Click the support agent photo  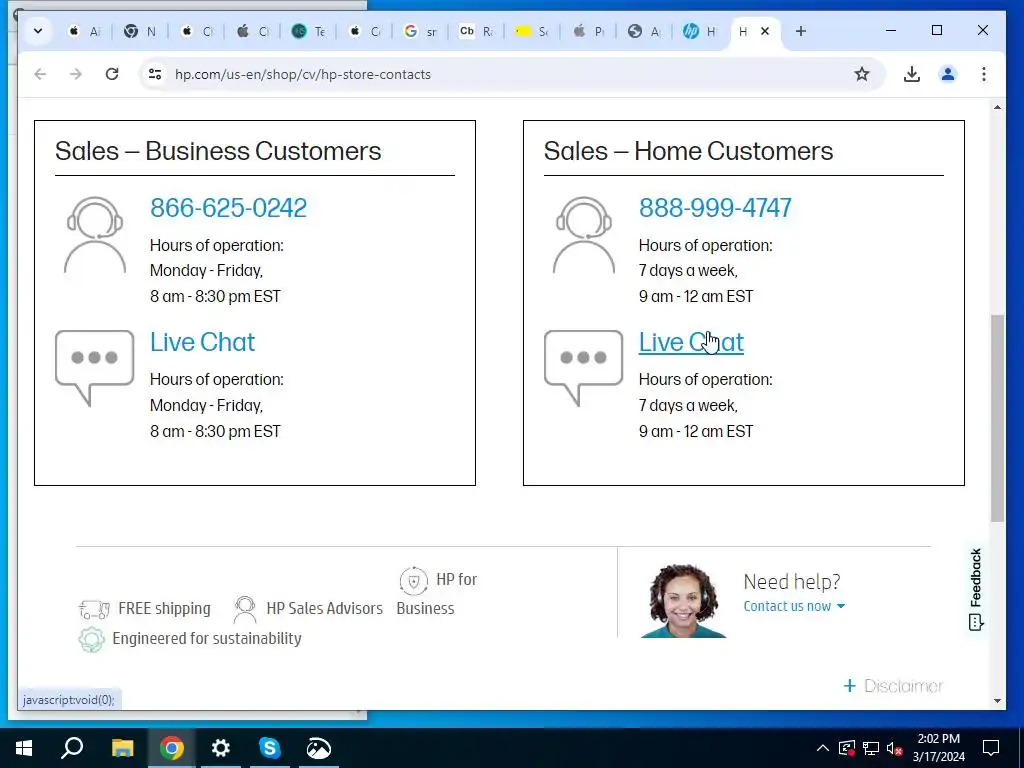tap(683, 601)
